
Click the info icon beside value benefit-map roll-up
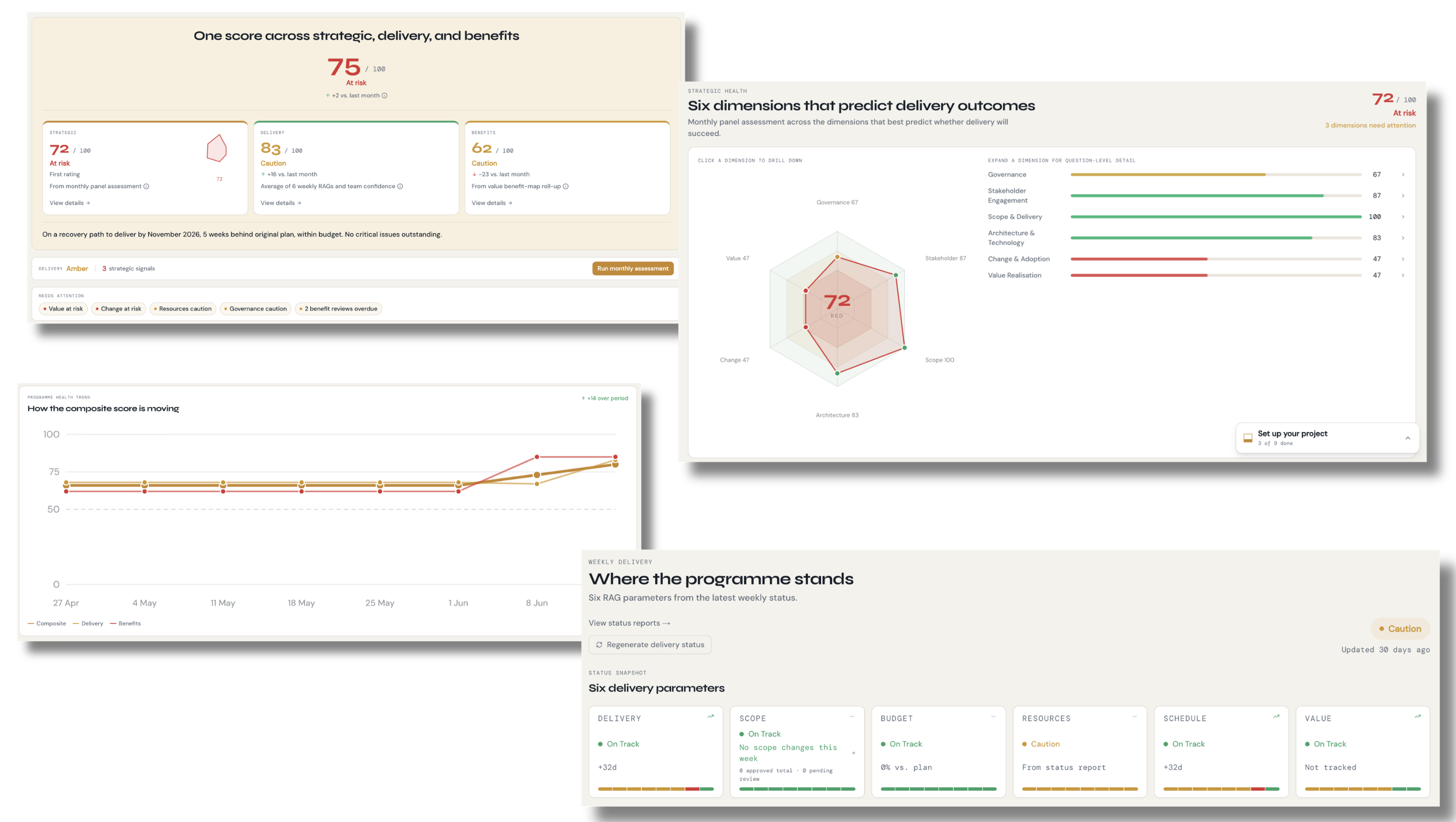(x=566, y=186)
